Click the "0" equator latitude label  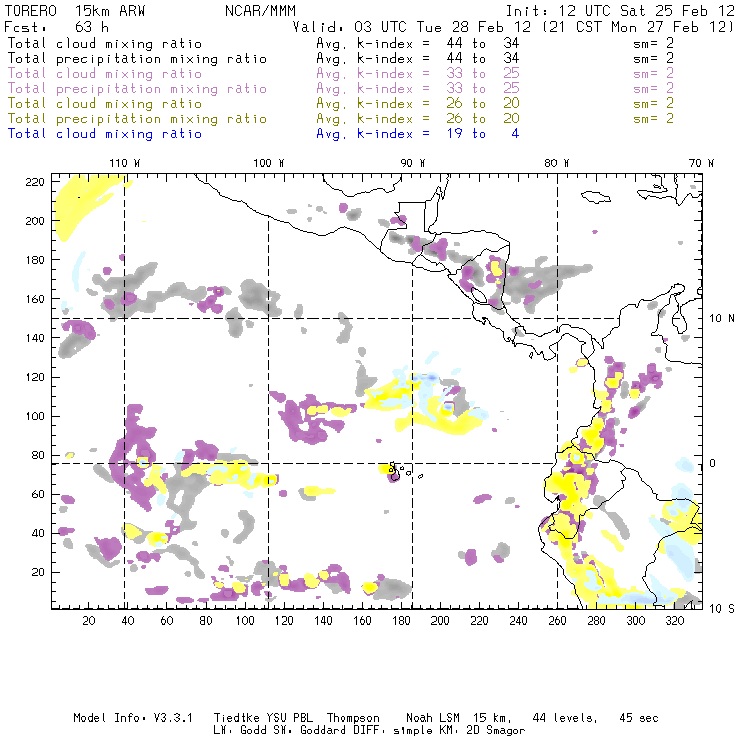click(713, 463)
